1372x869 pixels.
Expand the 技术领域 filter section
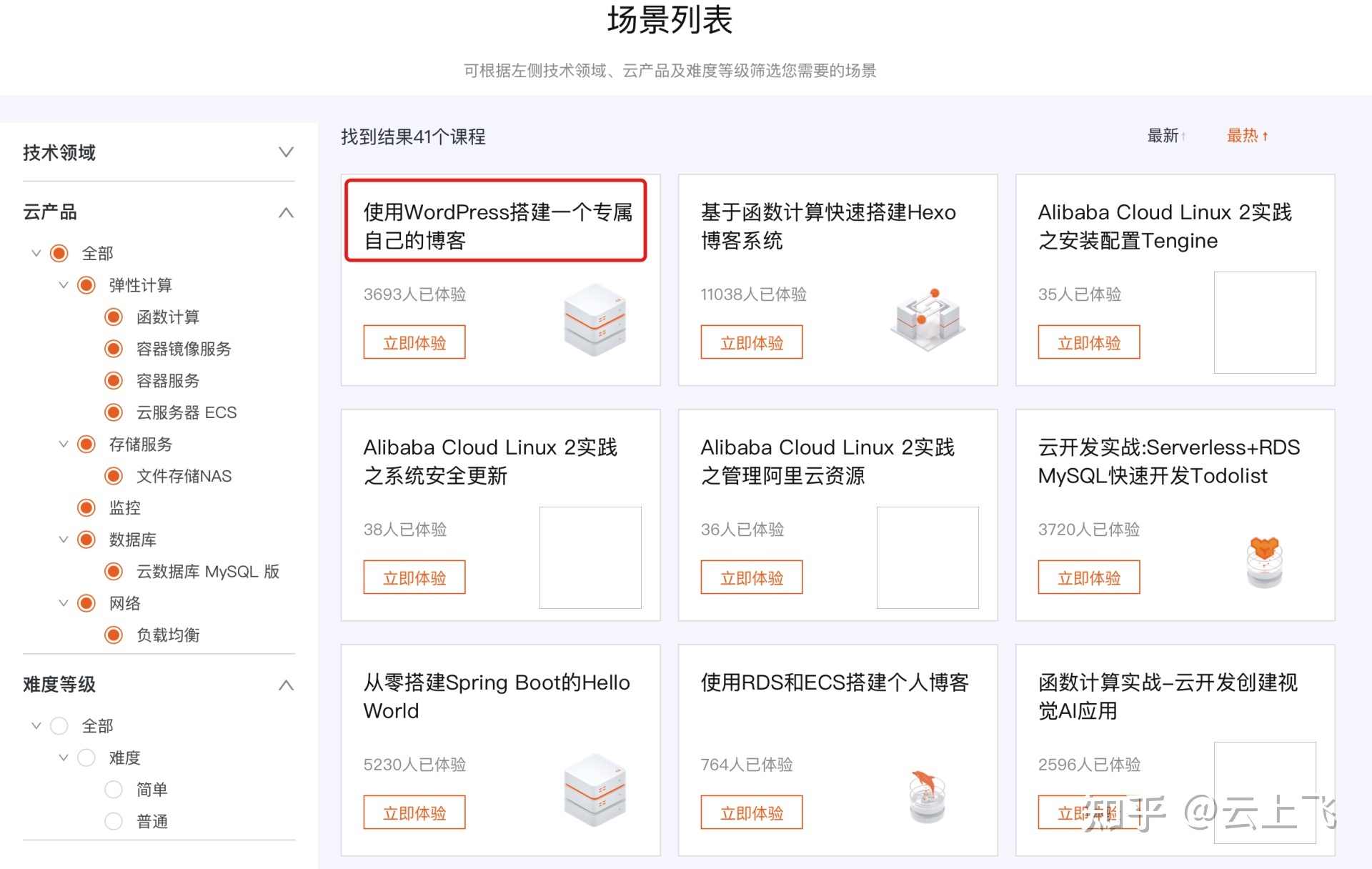[286, 152]
